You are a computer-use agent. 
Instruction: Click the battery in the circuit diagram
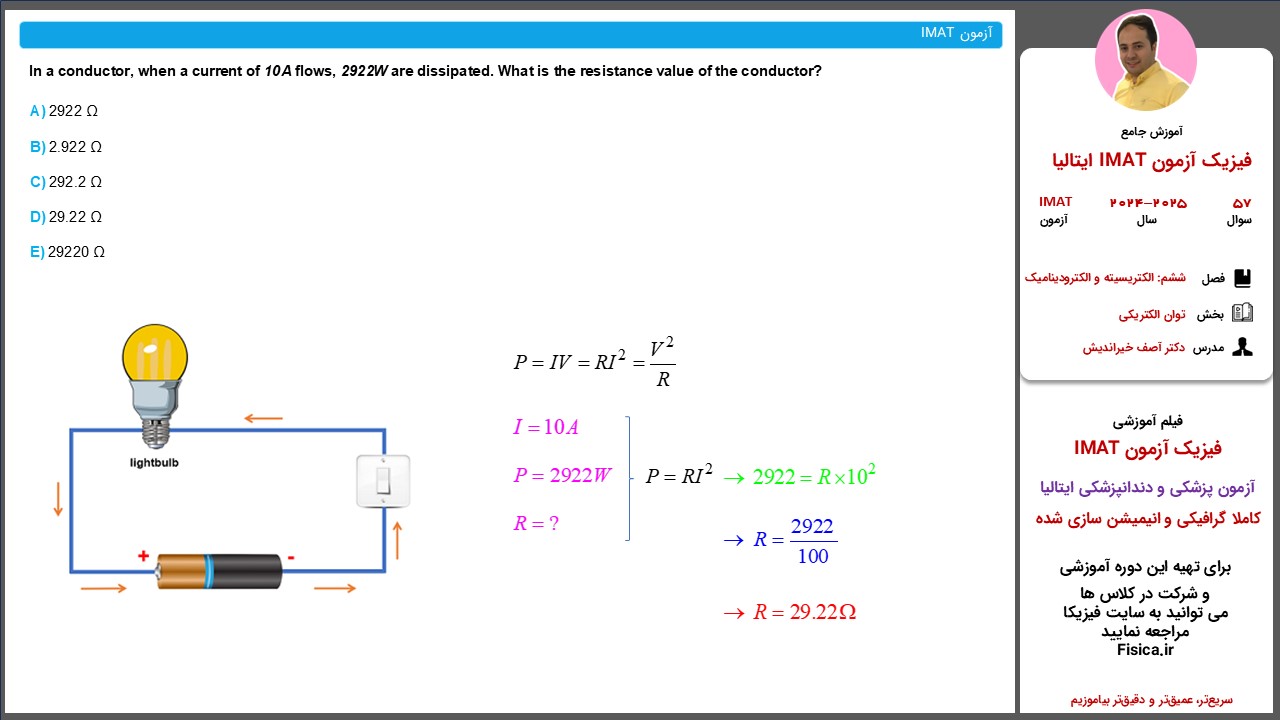pos(219,570)
